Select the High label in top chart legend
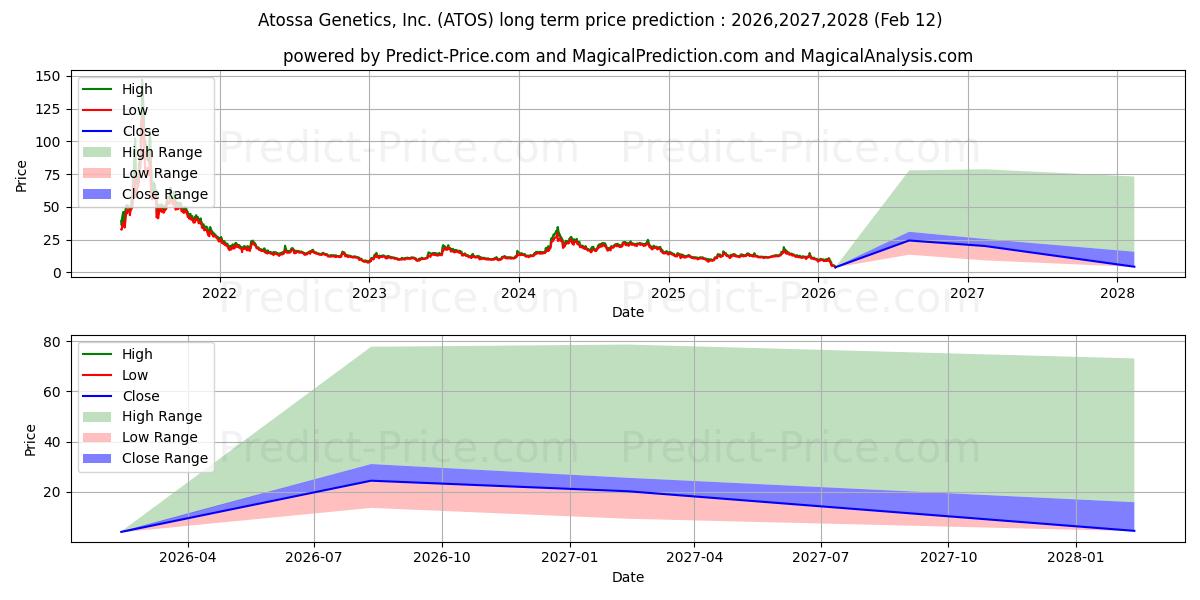The height and width of the screenshot is (600, 1200). [x=137, y=89]
